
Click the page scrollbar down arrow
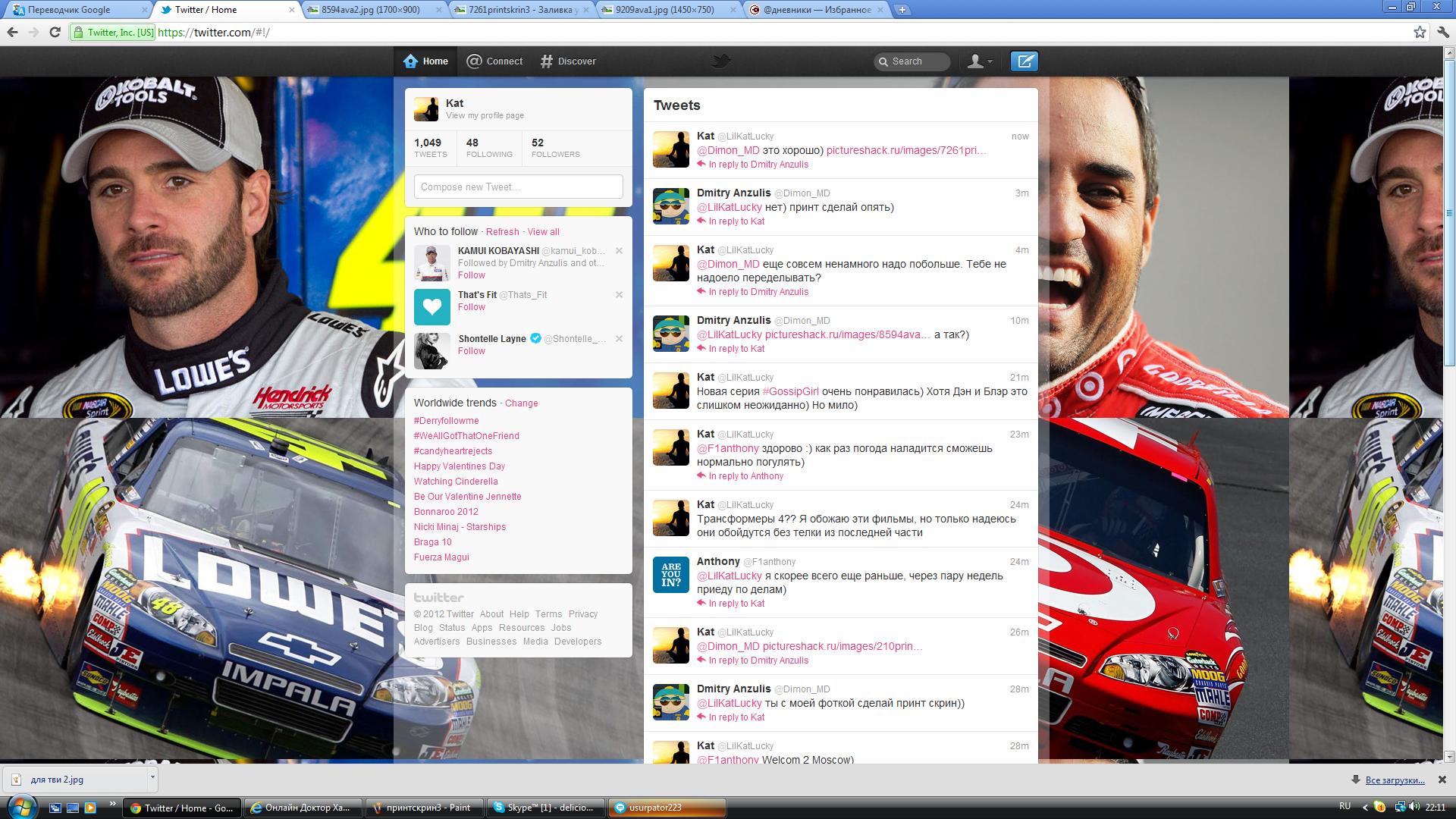pyautogui.click(x=1449, y=756)
